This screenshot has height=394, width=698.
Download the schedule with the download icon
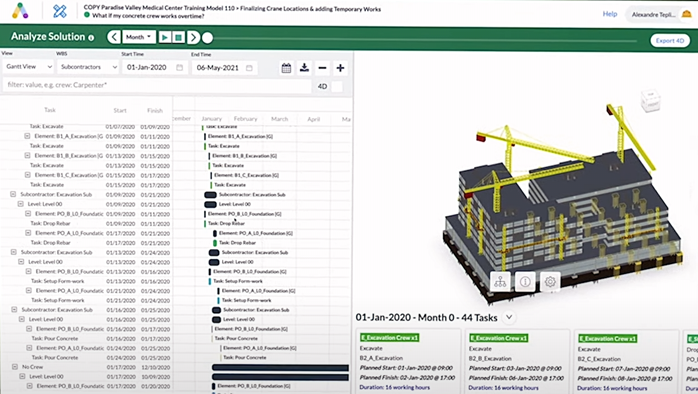coord(304,68)
